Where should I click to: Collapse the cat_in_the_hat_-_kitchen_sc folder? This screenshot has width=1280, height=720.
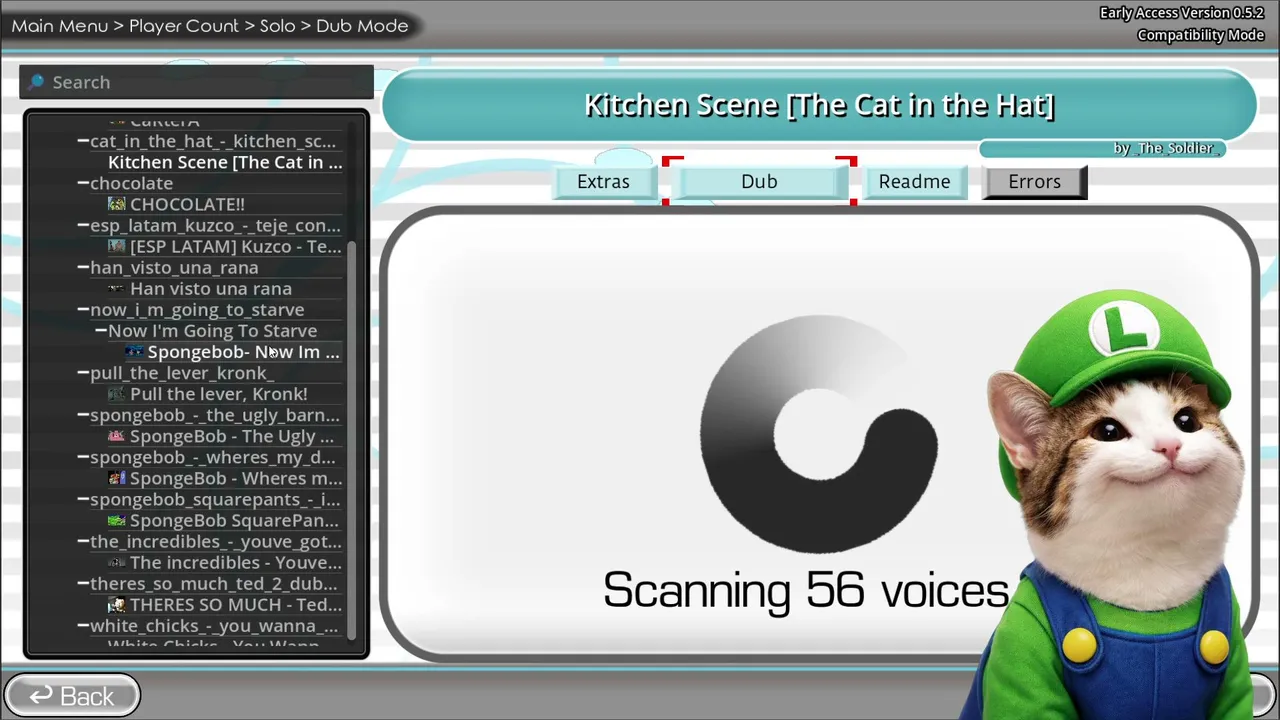point(83,141)
